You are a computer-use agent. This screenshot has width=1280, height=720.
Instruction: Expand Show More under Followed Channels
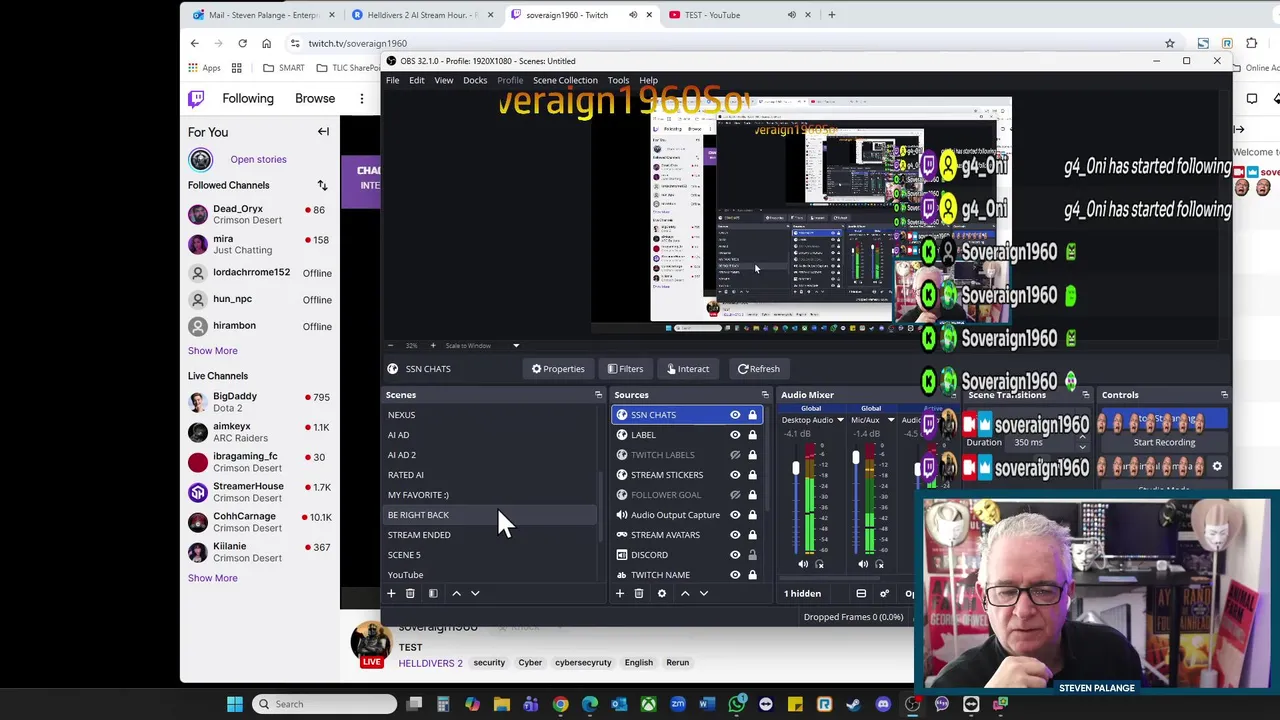tap(212, 351)
